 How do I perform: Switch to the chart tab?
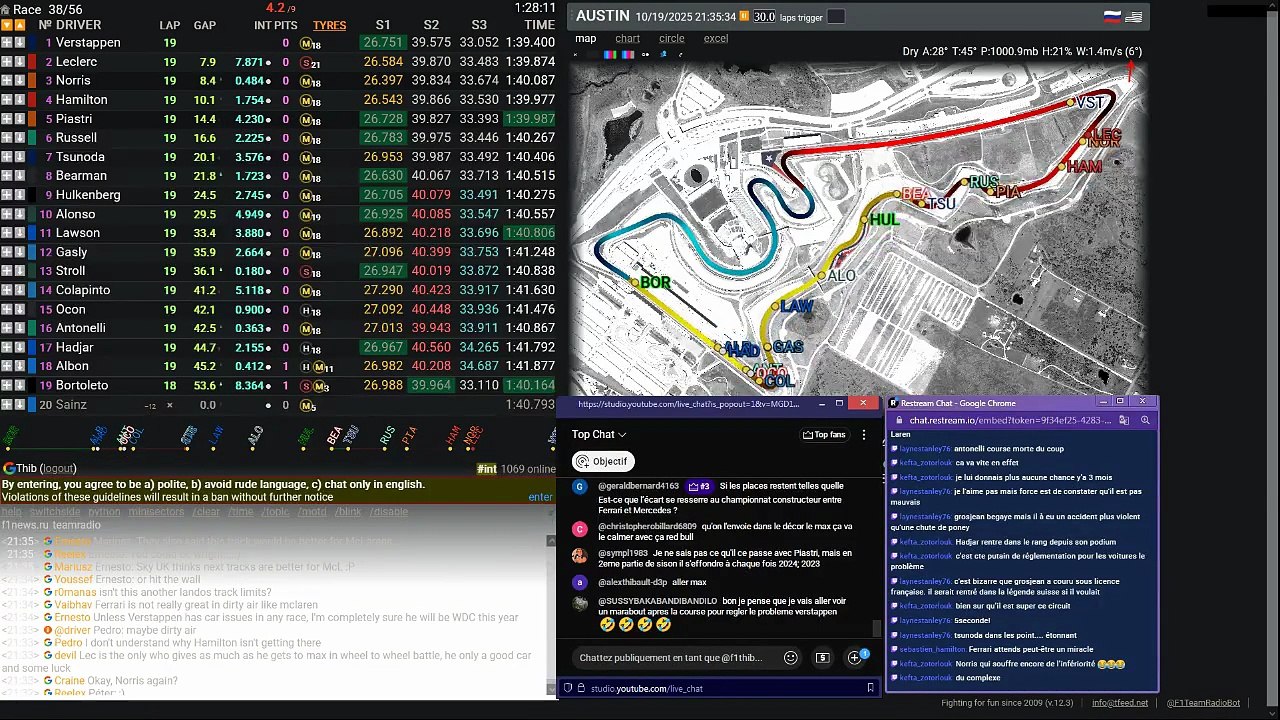pos(627,39)
